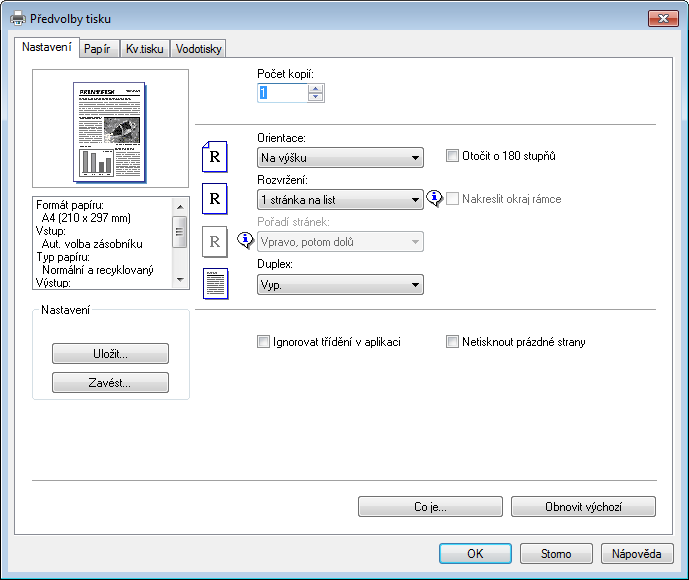
Task: Switch to the Papír tab
Action: [x=97, y=49]
